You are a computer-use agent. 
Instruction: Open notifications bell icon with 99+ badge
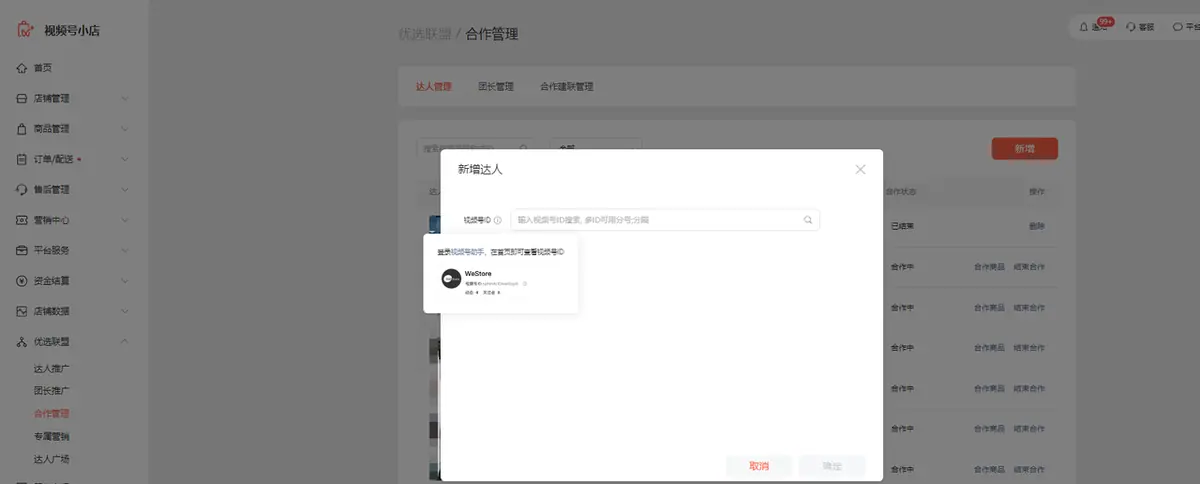point(1084,27)
